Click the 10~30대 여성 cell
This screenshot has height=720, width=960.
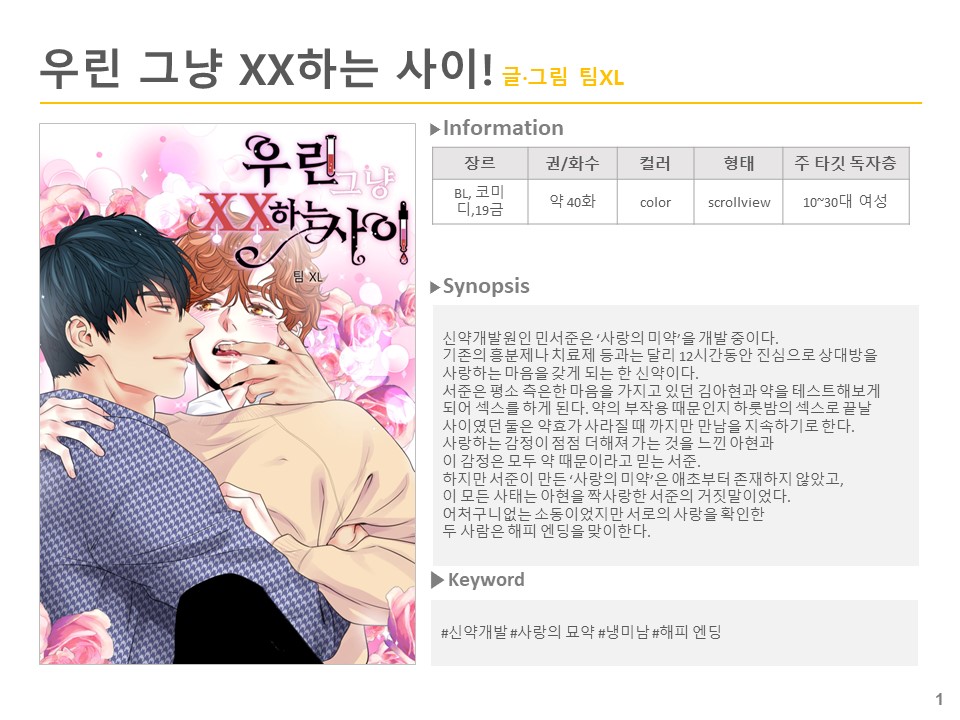tap(846, 201)
